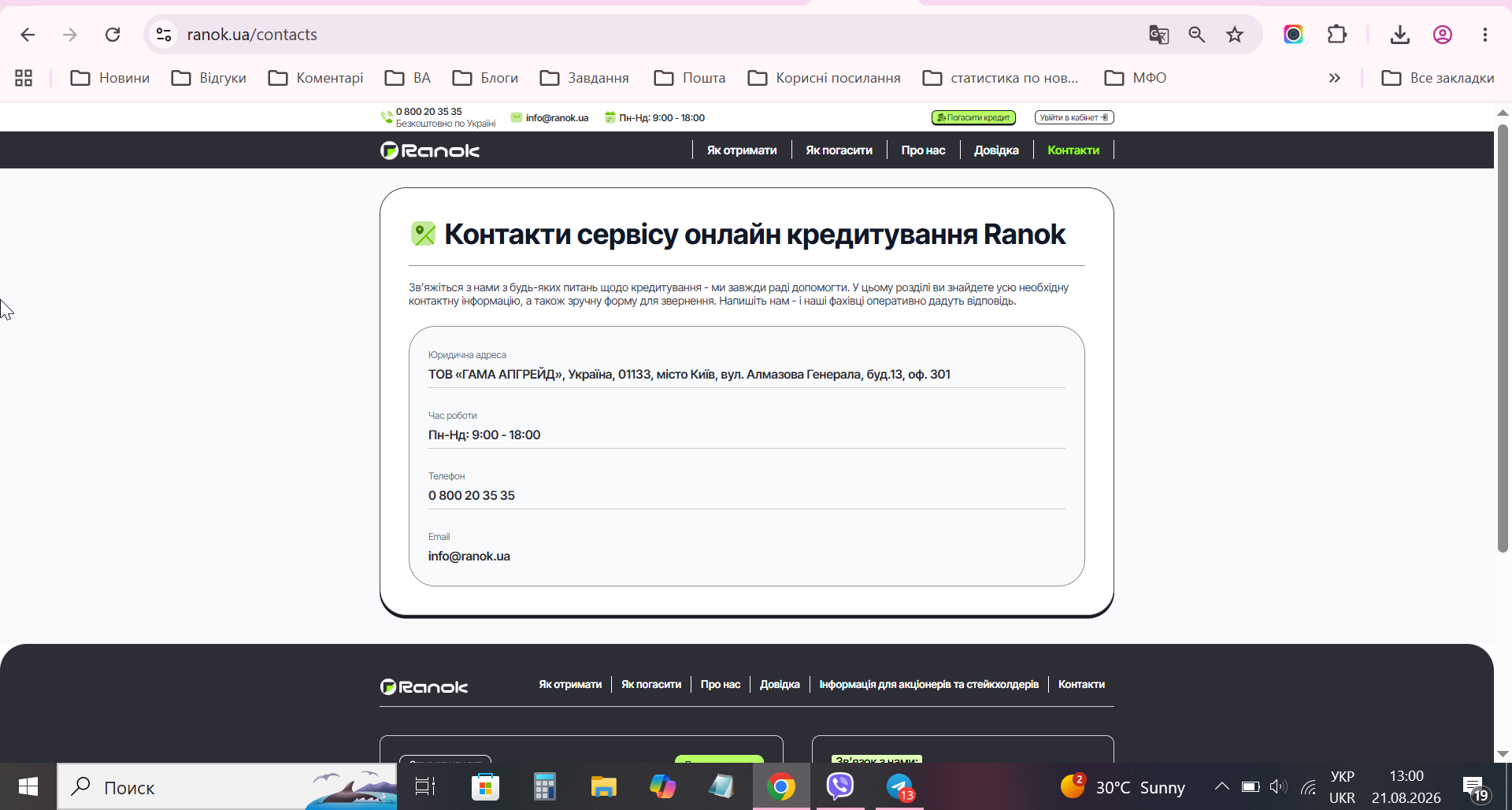The image size is (1512, 810).
Task: Open footer link Як отримати
Action: click(x=570, y=685)
